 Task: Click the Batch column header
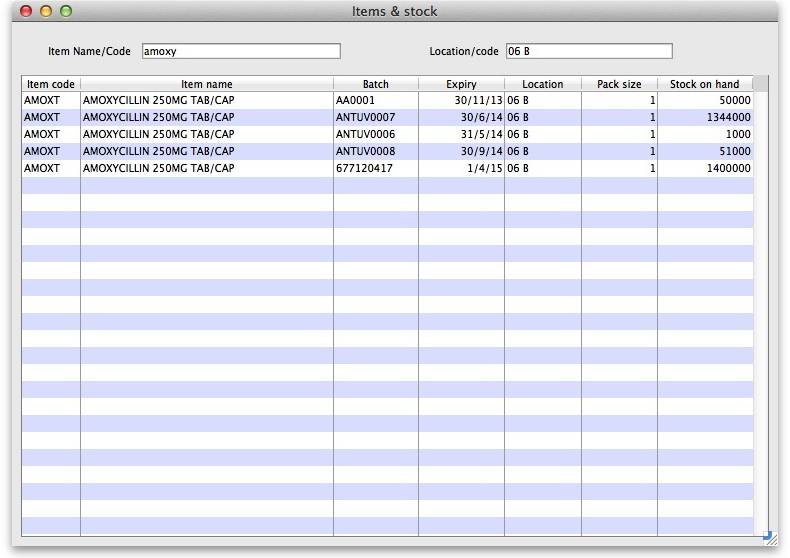[376, 84]
